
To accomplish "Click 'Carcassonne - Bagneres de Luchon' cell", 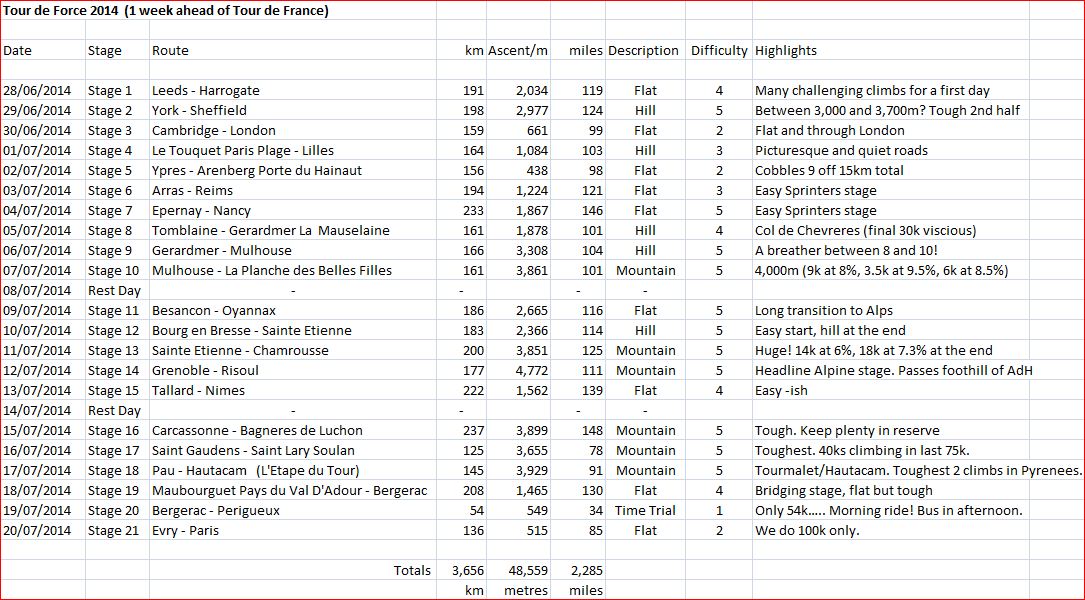I will (257, 431).
